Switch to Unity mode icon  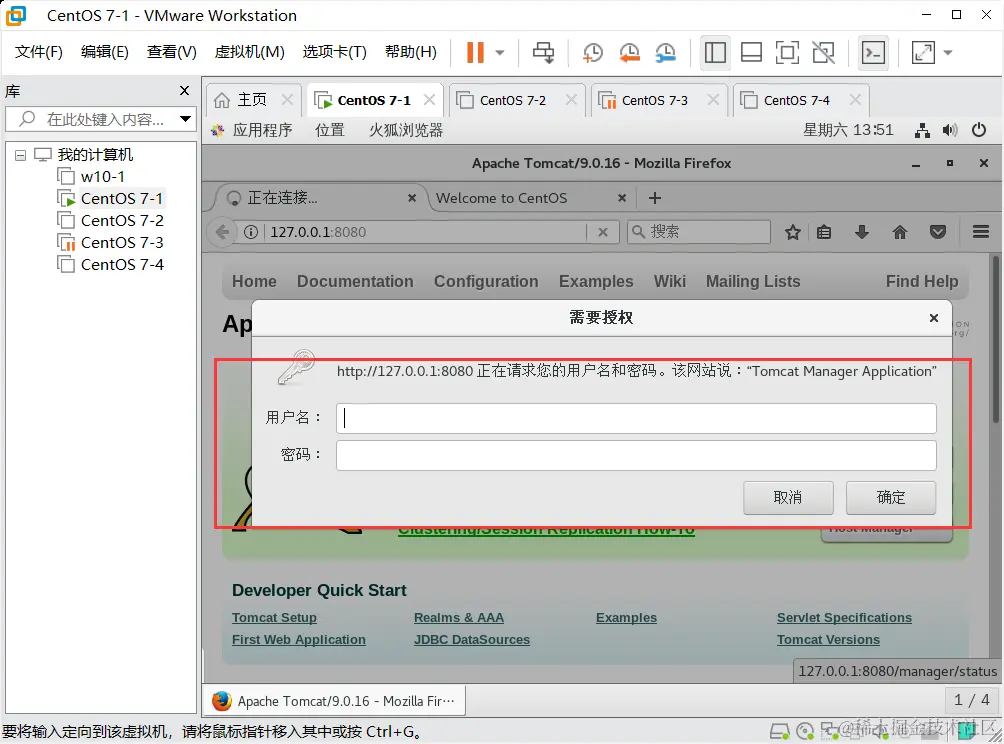(x=823, y=53)
